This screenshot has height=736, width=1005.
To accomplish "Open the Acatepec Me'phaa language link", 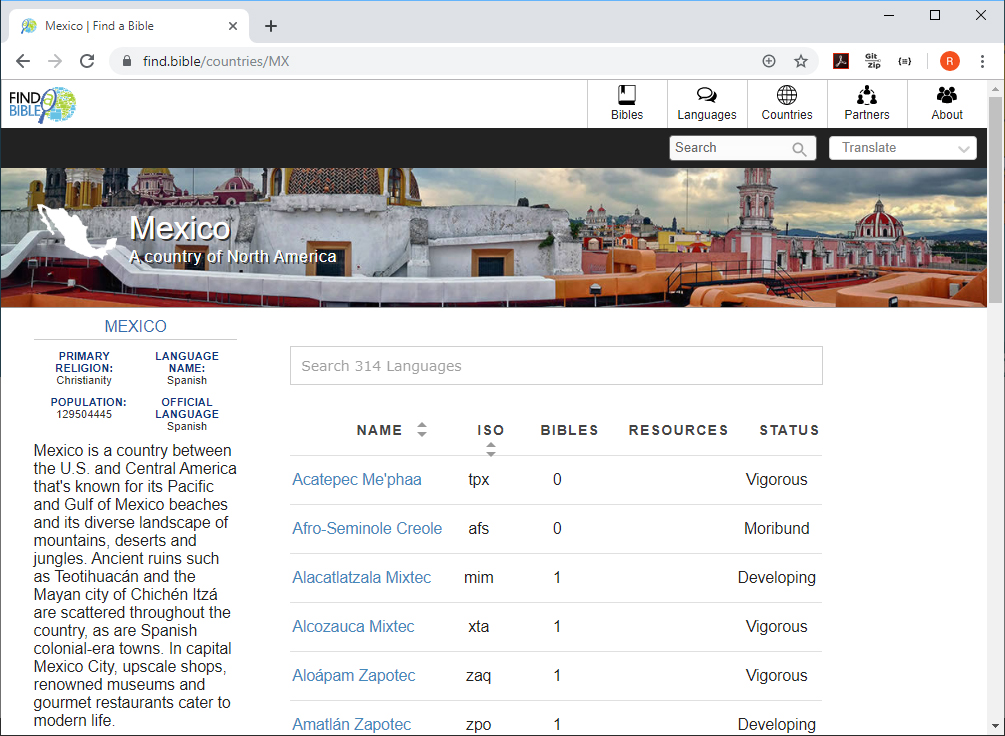I will coord(357,480).
